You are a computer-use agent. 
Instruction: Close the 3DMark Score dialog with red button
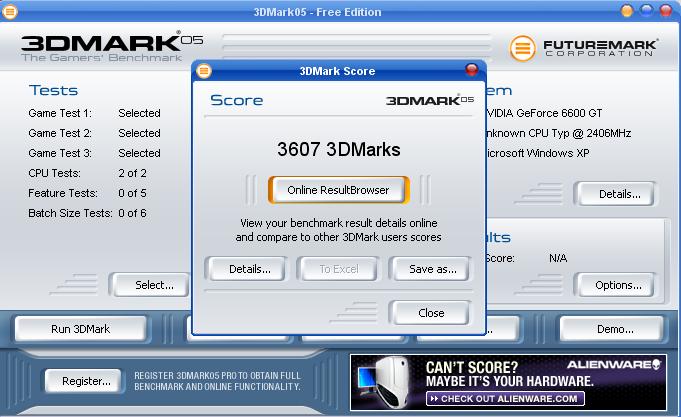[472, 70]
